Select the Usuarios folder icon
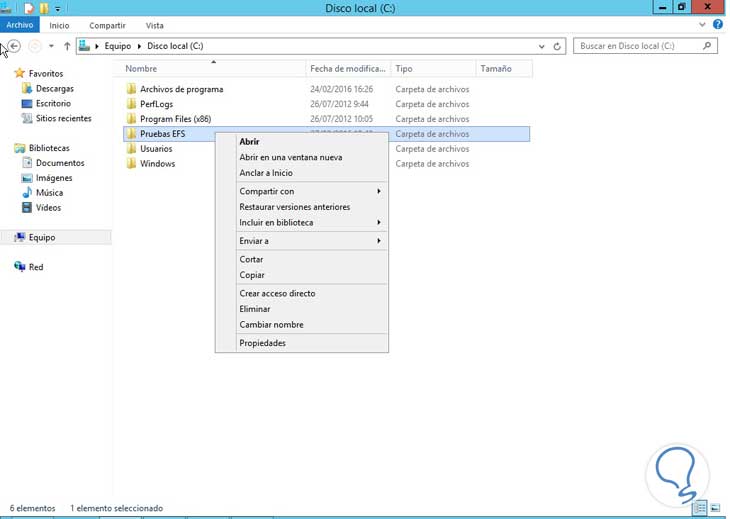 tap(132, 148)
